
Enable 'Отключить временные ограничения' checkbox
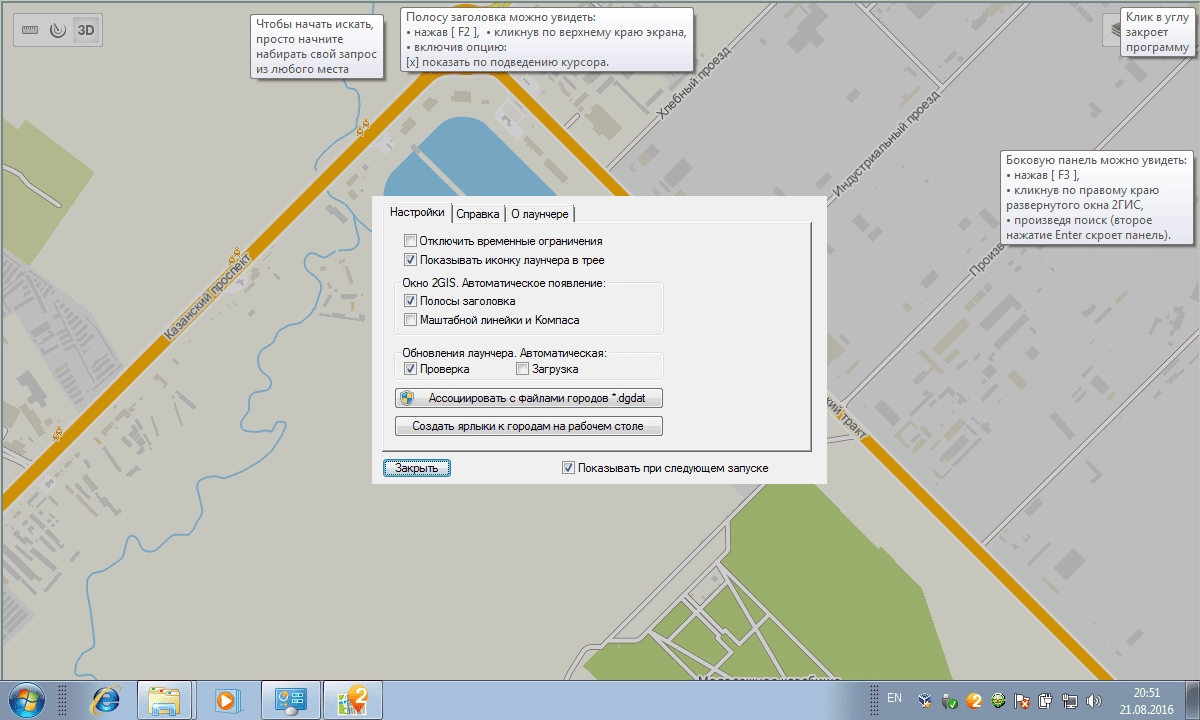[410, 241]
